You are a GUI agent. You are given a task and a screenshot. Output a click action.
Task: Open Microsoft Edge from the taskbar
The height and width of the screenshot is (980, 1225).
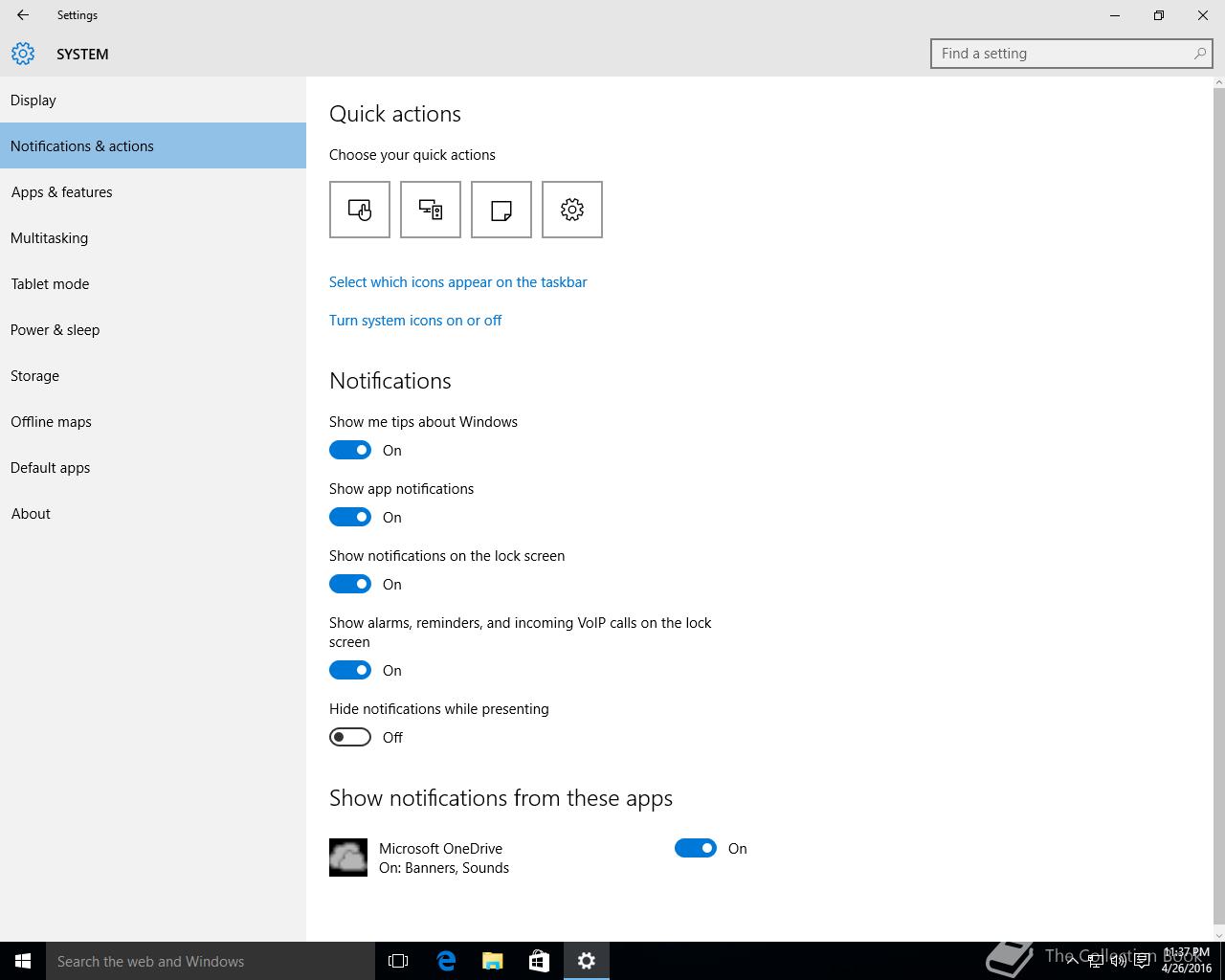(x=446, y=961)
